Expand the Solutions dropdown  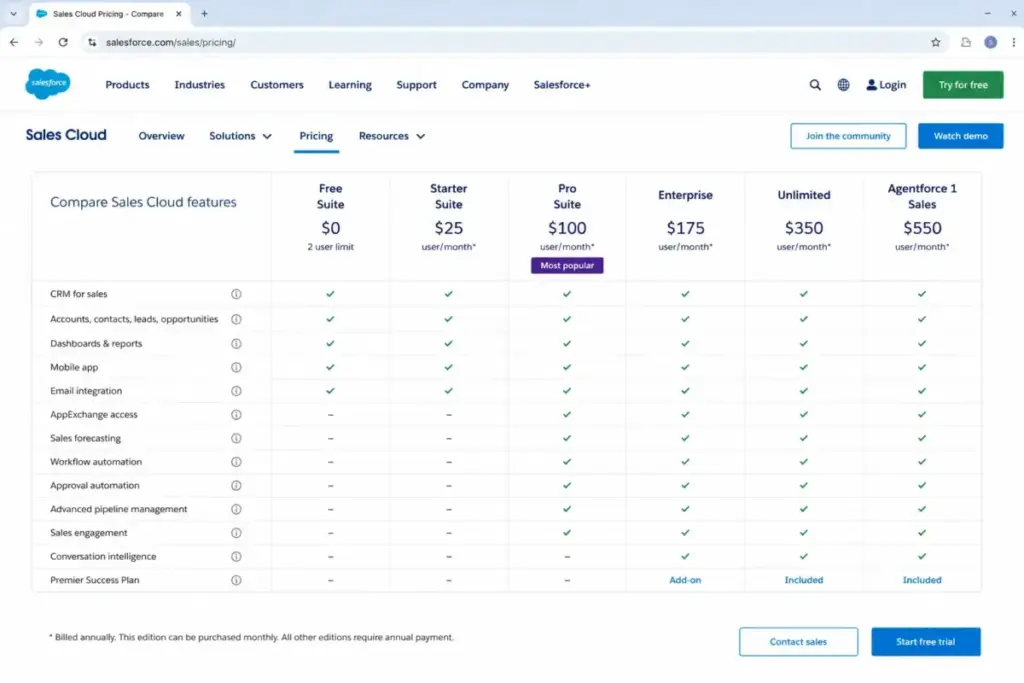(240, 136)
